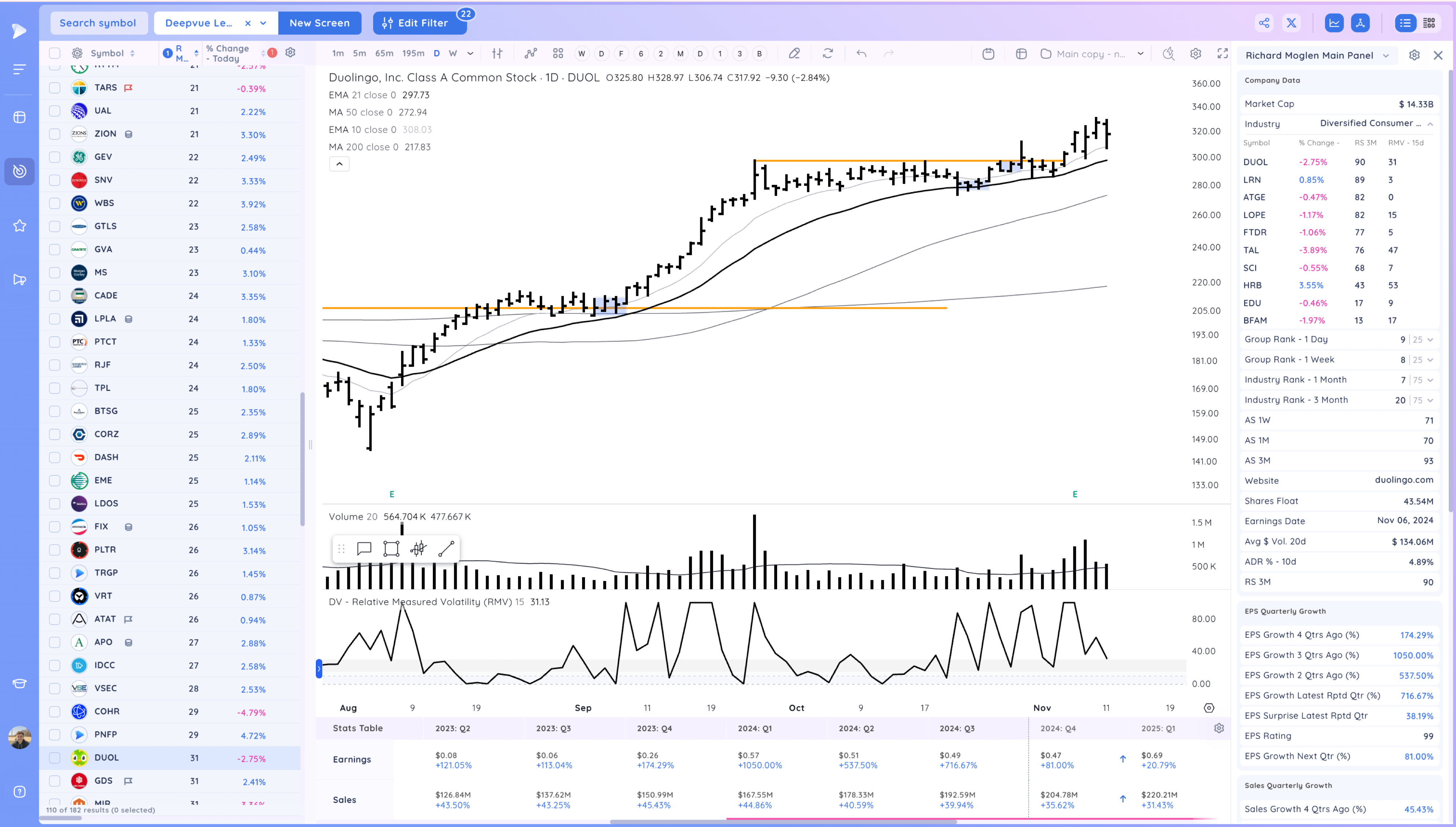Click the refresh chart icon

827,54
